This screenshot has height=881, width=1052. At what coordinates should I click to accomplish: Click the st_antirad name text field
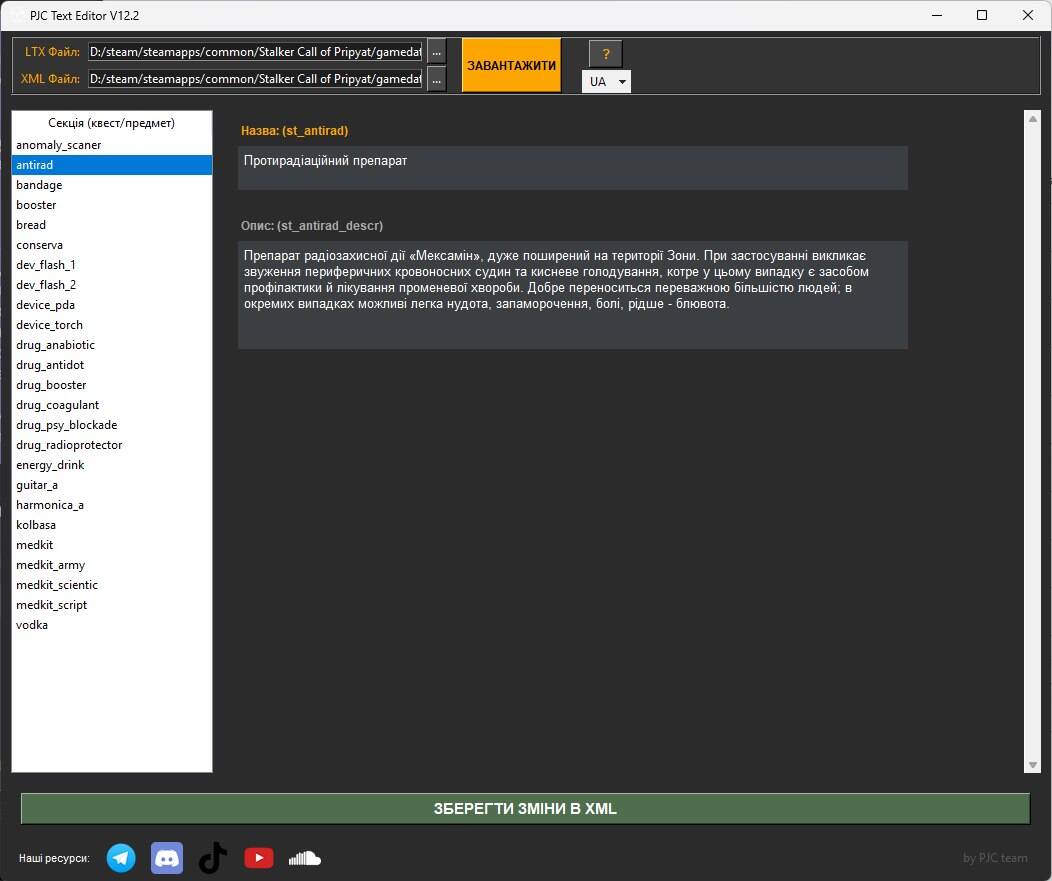(x=572, y=167)
